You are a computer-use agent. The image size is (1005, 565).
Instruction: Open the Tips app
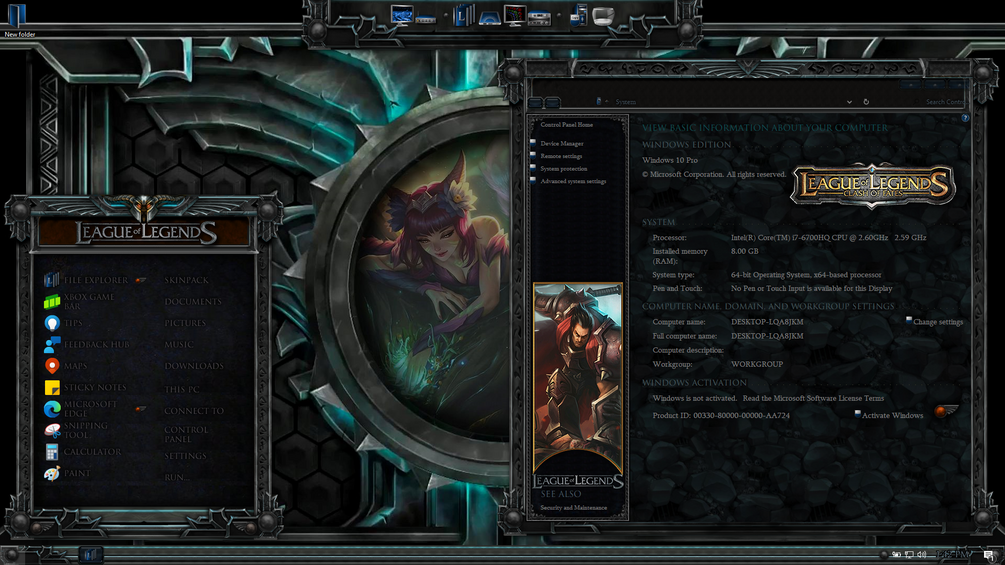63,323
